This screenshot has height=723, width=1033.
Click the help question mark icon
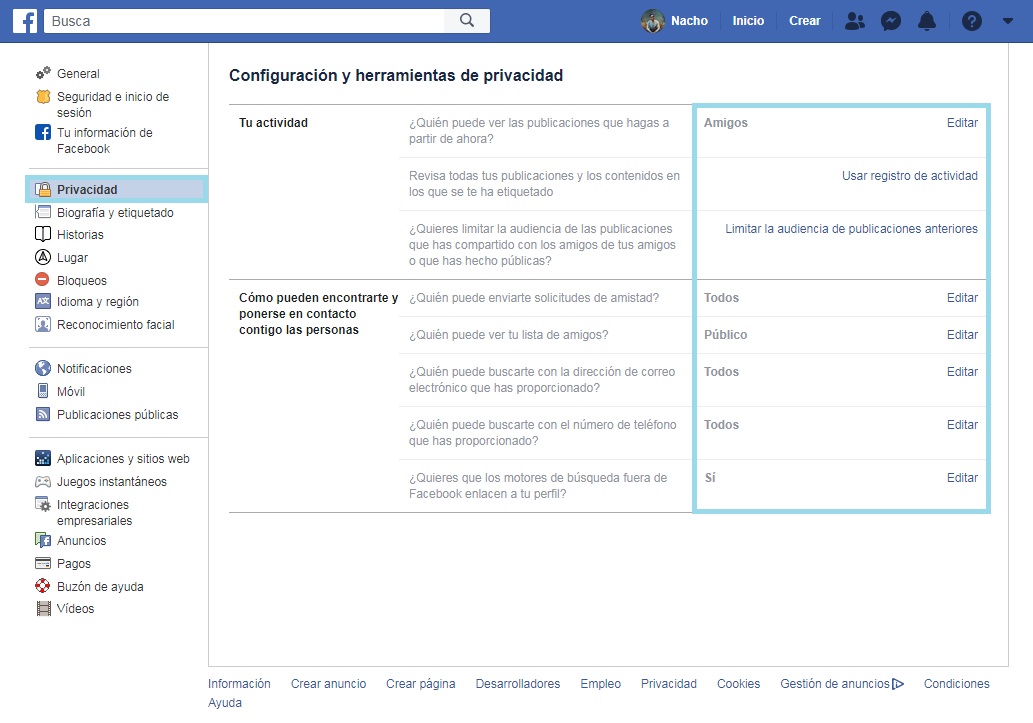(972, 21)
